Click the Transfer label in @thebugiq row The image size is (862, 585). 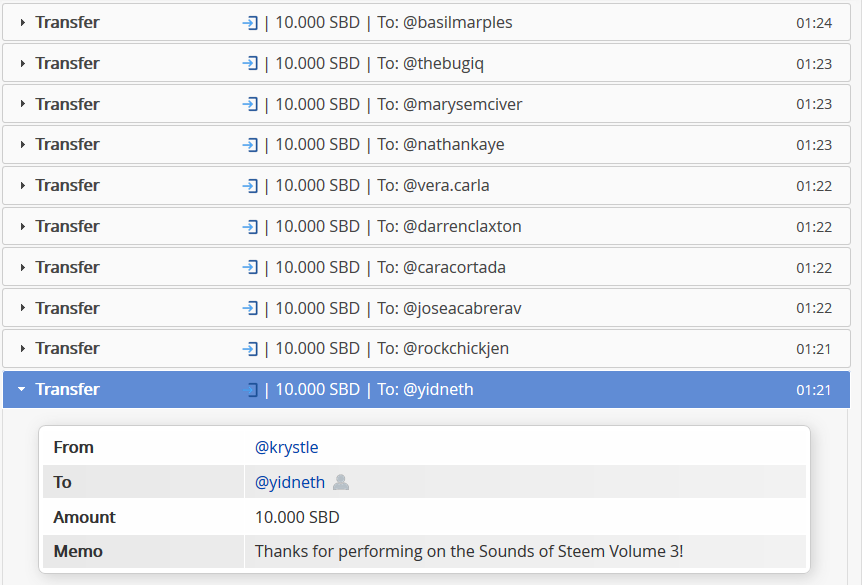67,63
